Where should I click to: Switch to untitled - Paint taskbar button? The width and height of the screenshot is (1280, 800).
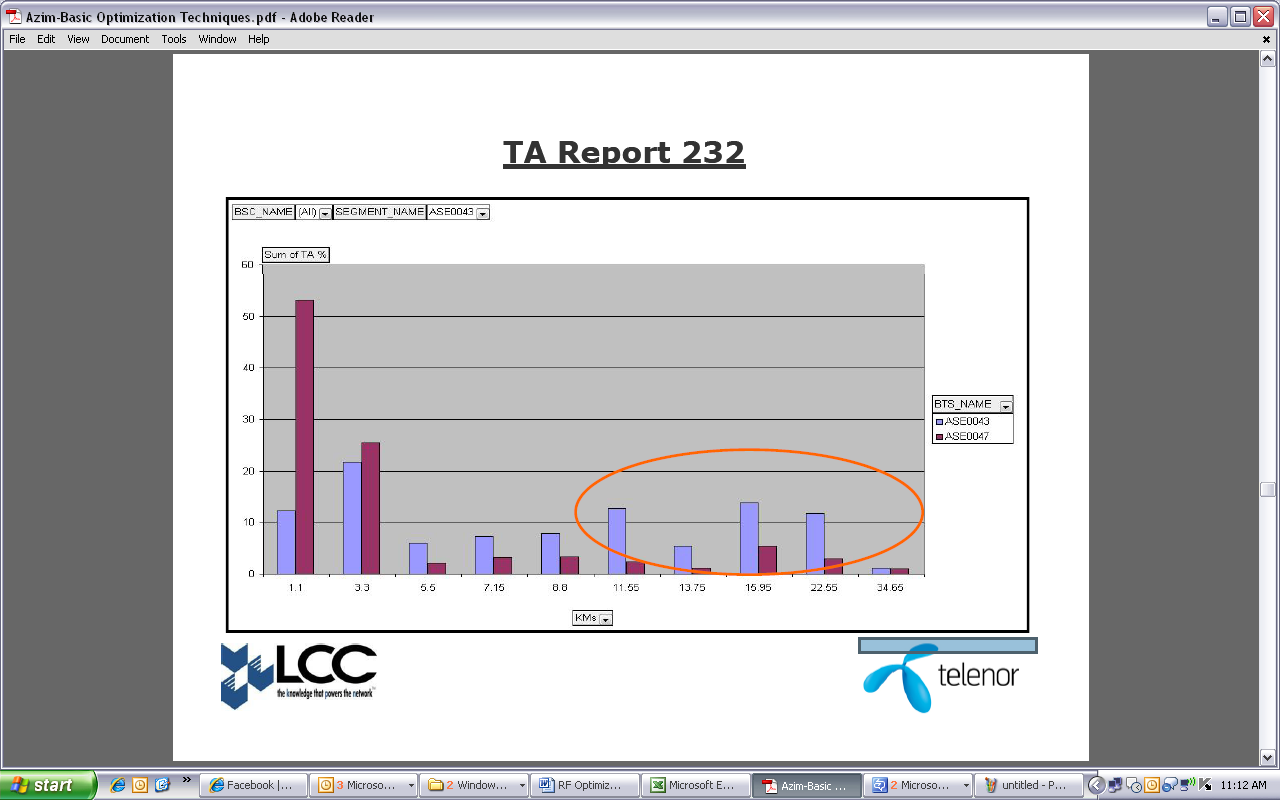(x=1030, y=785)
